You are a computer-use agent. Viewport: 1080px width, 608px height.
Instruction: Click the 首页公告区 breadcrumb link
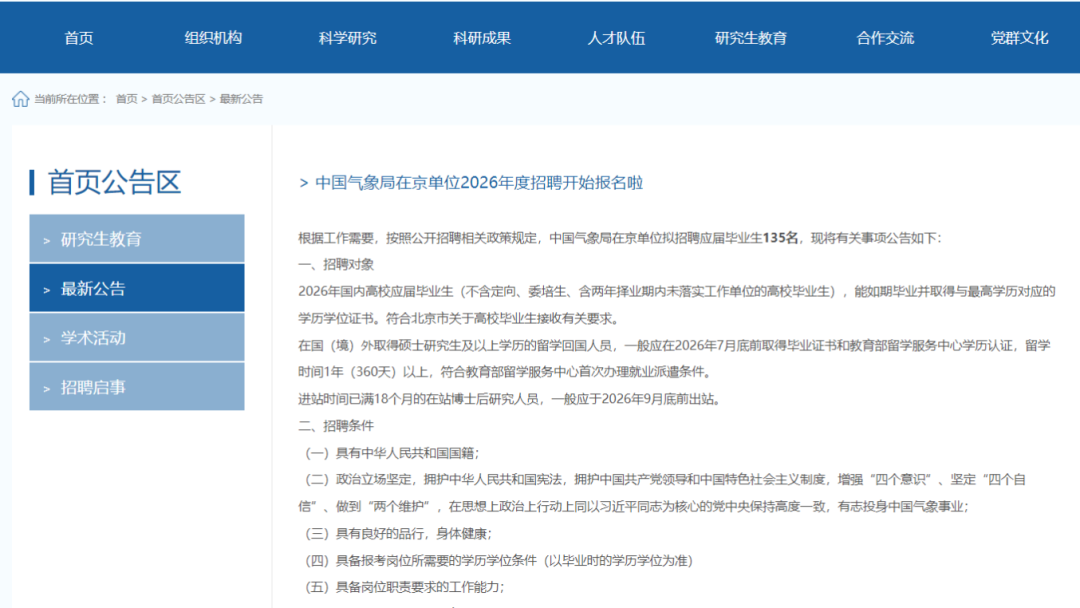[178, 99]
